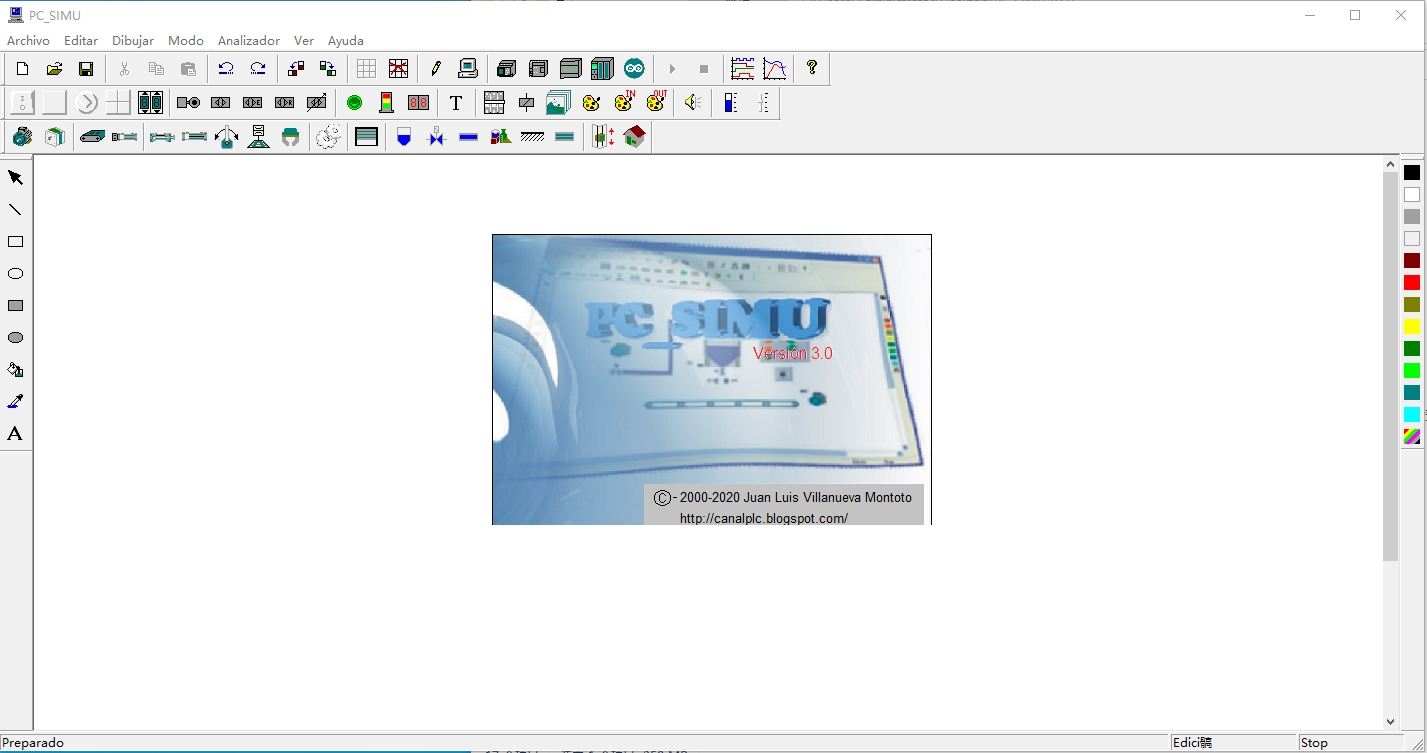Click the PC computer monitor icon
1427x753 pixels.
click(467, 69)
